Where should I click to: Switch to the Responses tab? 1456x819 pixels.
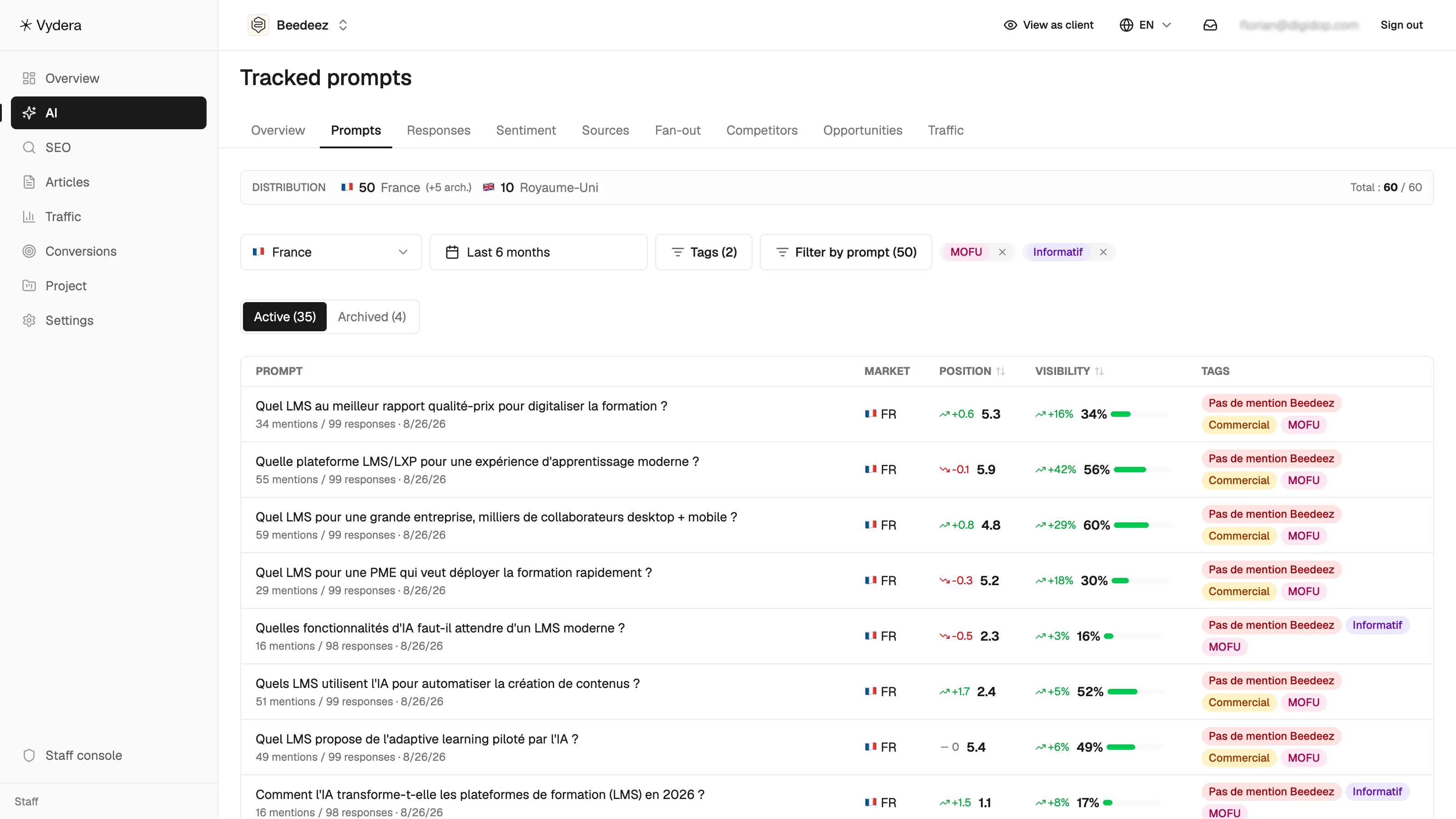[438, 131]
